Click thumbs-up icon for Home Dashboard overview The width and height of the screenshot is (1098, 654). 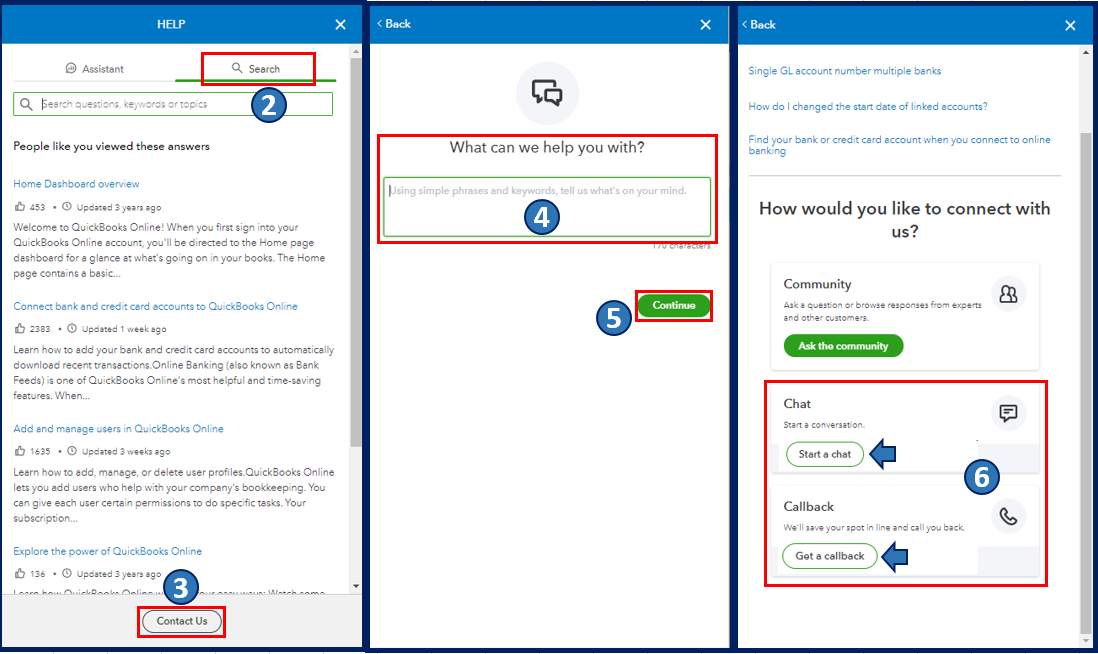[x=20, y=207]
